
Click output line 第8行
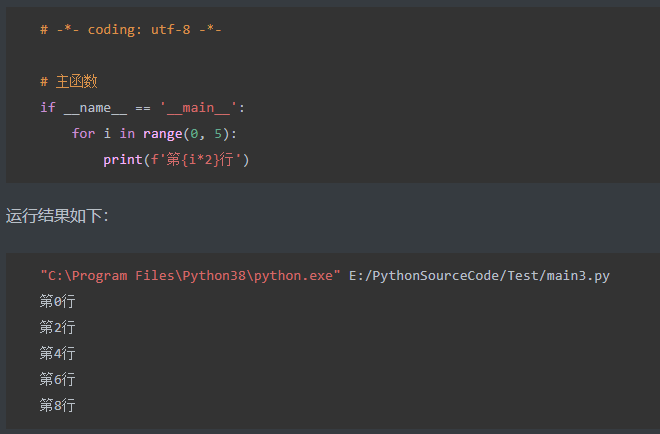[x=58, y=405]
